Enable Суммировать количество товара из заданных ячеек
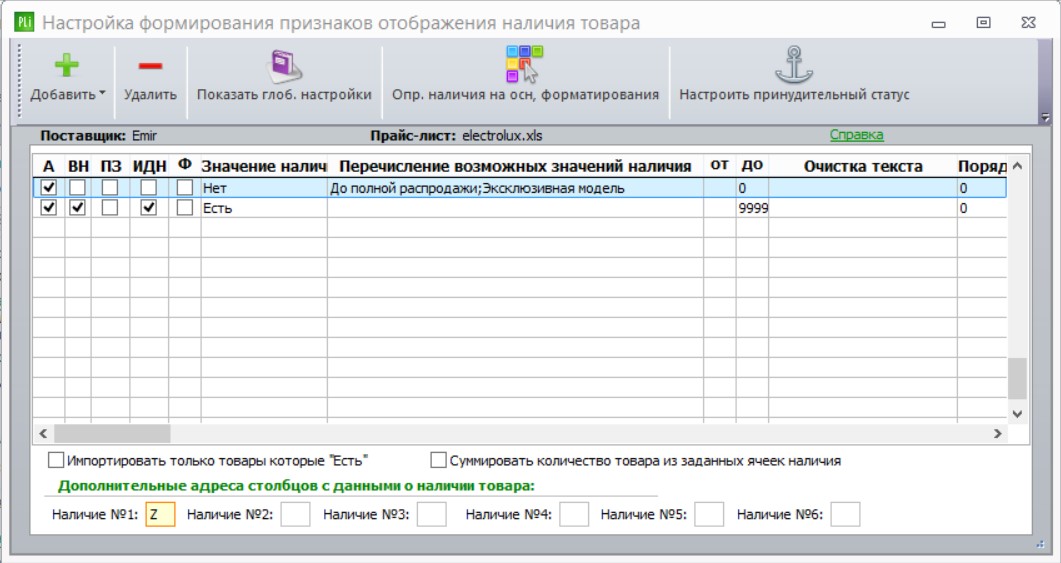 [x=438, y=461]
